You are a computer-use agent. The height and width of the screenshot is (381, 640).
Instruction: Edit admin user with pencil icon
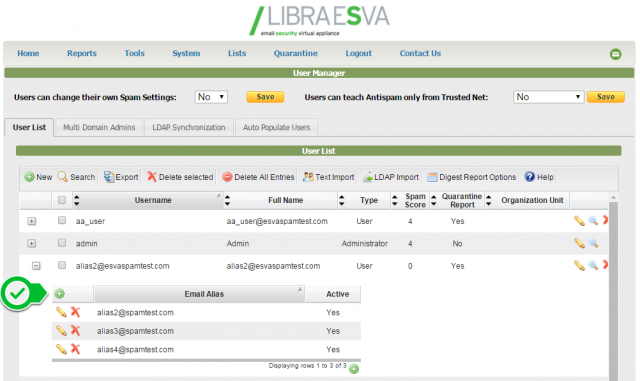tap(579, 243)
